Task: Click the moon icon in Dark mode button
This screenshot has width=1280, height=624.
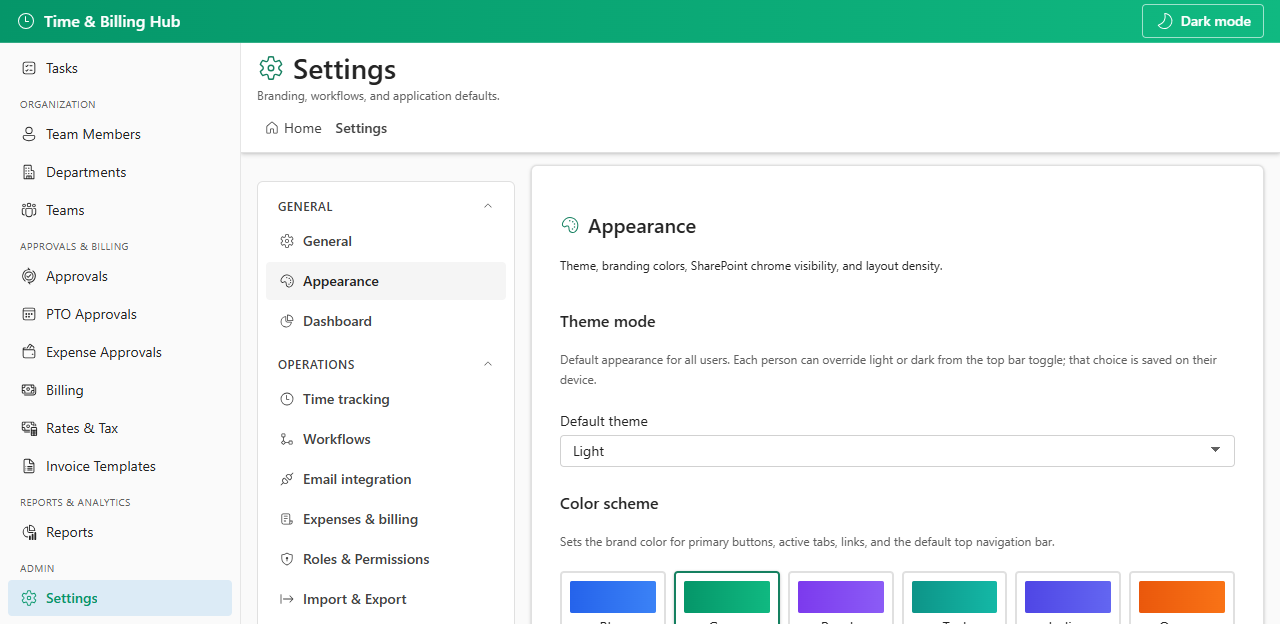Action: coord(1164,21)
